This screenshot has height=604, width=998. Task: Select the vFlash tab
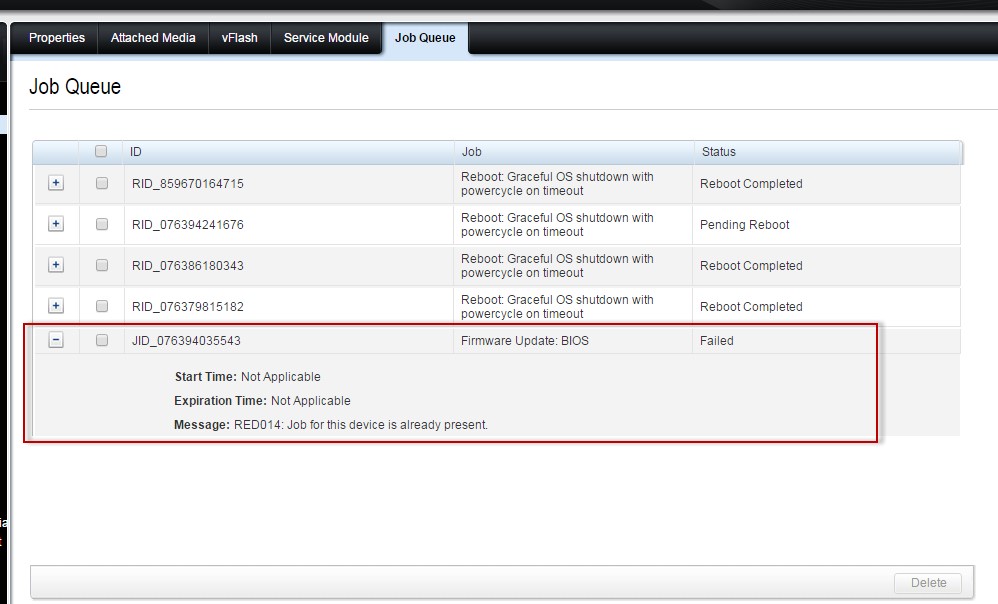point(239,38)
